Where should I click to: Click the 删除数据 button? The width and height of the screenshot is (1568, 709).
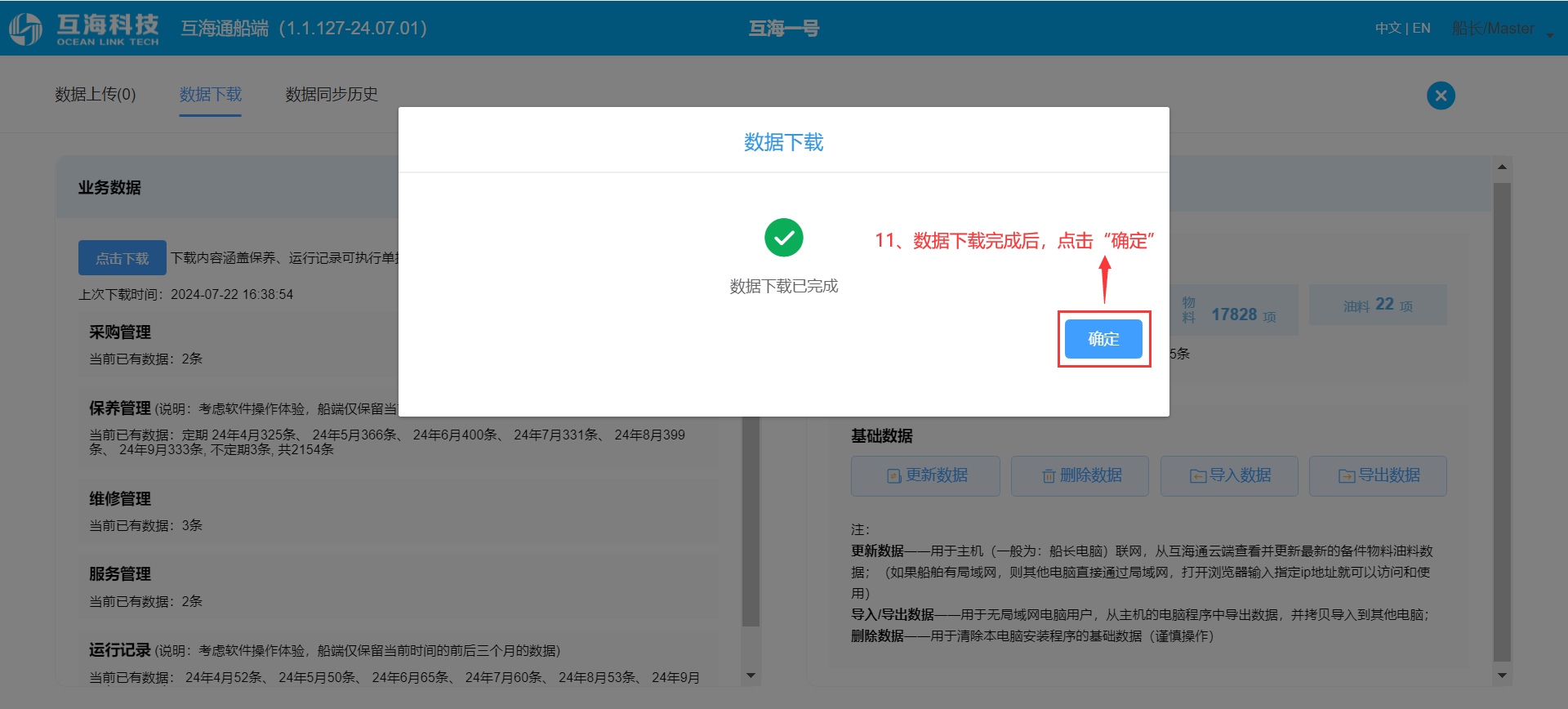coord(1080,475)
